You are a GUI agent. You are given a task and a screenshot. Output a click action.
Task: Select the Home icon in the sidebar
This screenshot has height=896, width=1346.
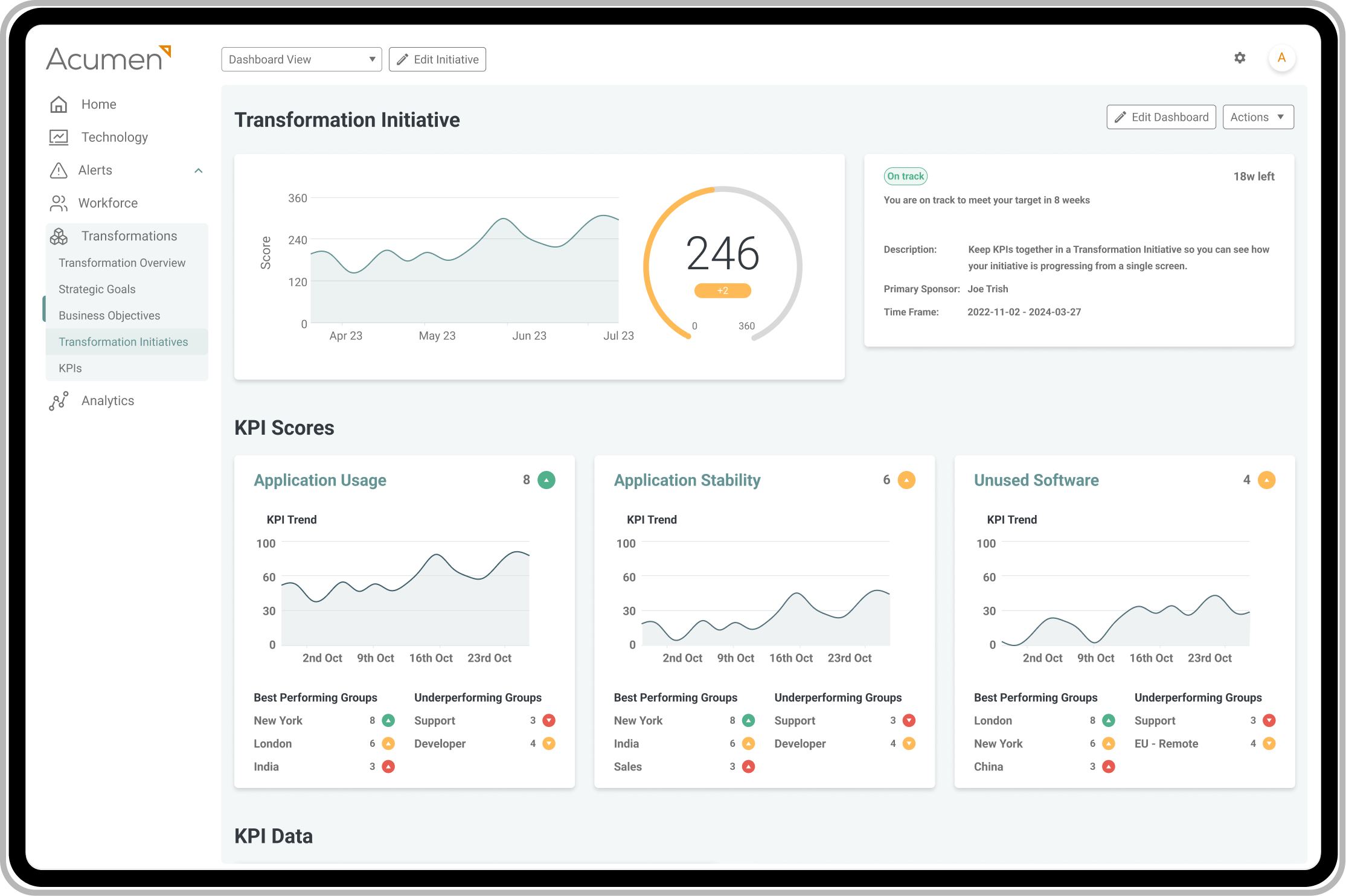coord(59,104)
